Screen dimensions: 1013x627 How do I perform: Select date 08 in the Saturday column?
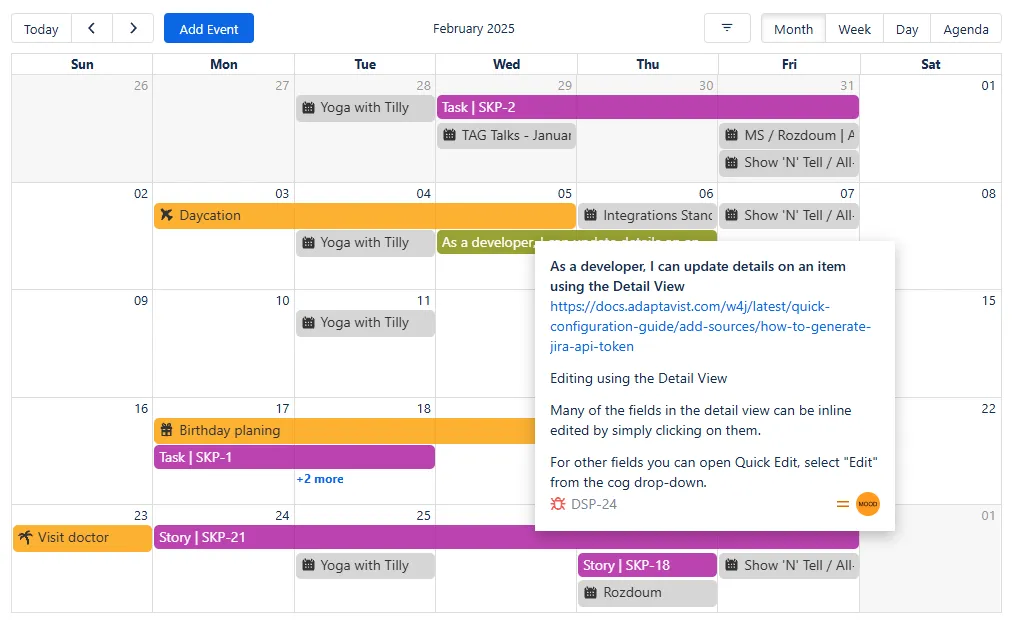pos(988,194)
